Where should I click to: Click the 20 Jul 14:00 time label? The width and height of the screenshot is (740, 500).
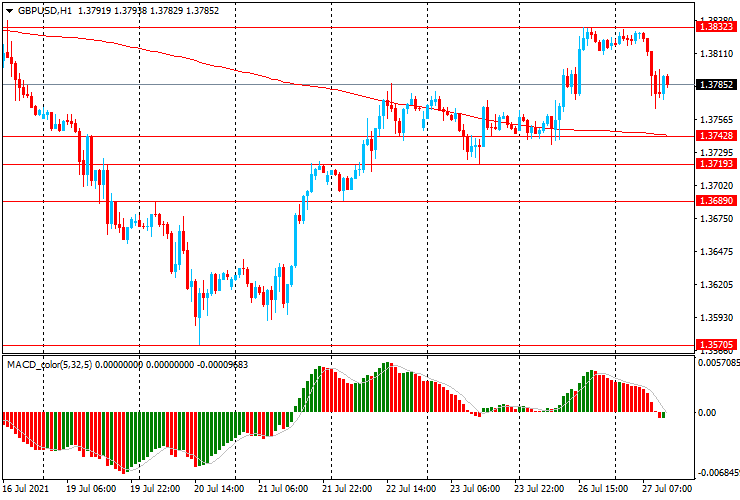219,488
